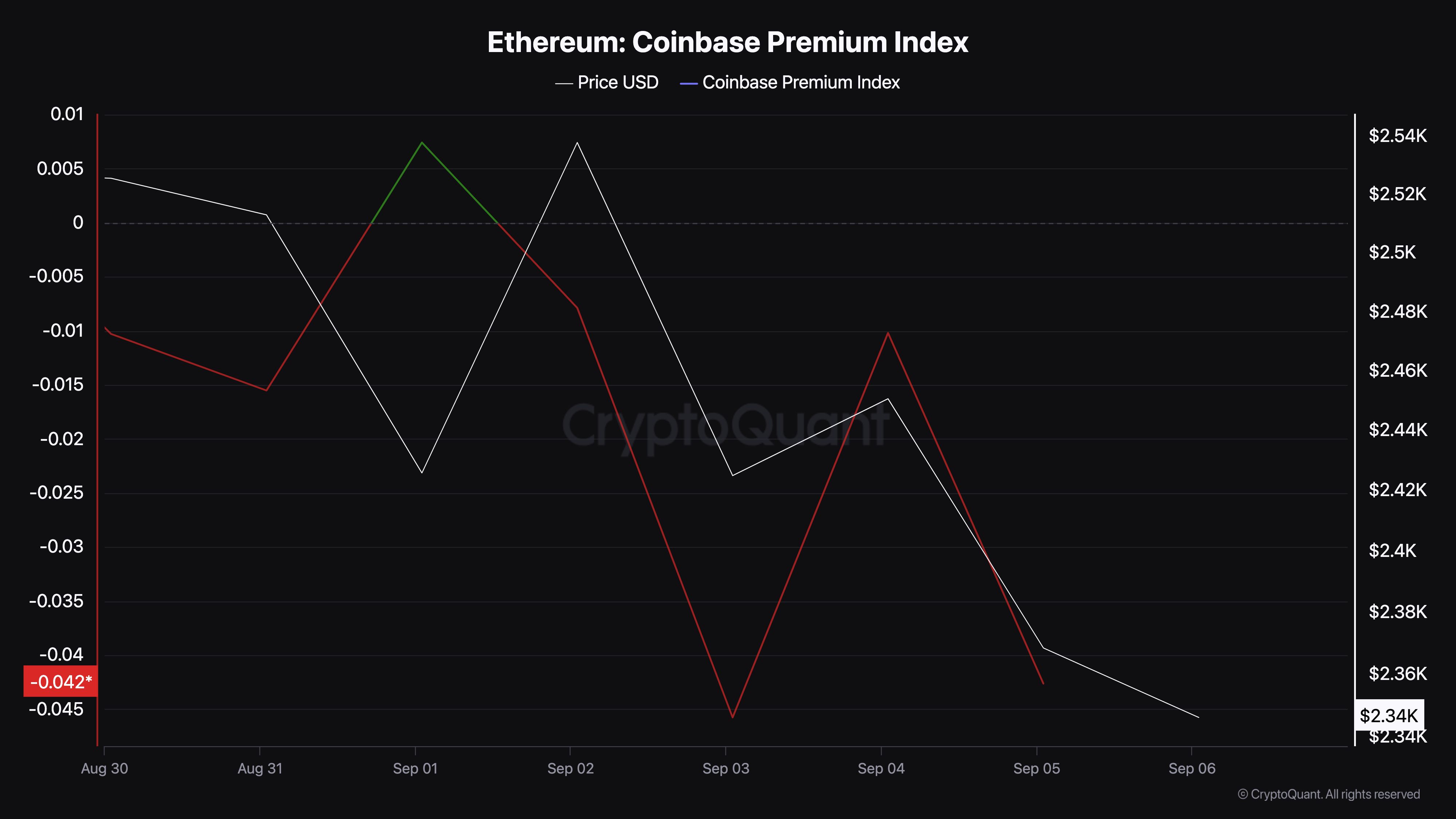Select the Sep 04 date on the x-axis
Viewport: 1456px width, 819px height.
pos(881,769)
